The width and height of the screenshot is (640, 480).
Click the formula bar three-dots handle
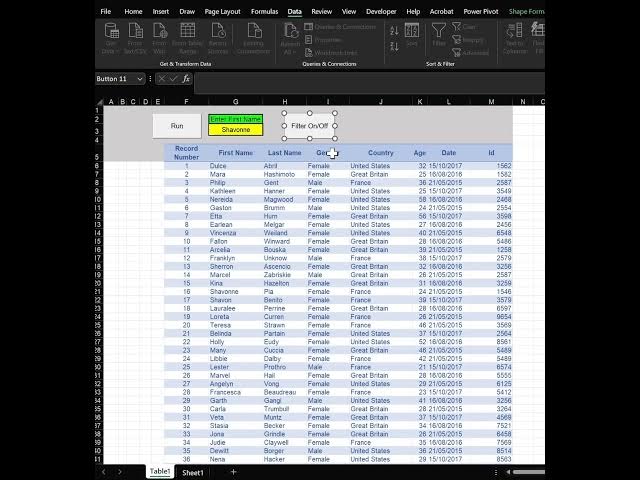pyautogui.click(x=150, y=79)
